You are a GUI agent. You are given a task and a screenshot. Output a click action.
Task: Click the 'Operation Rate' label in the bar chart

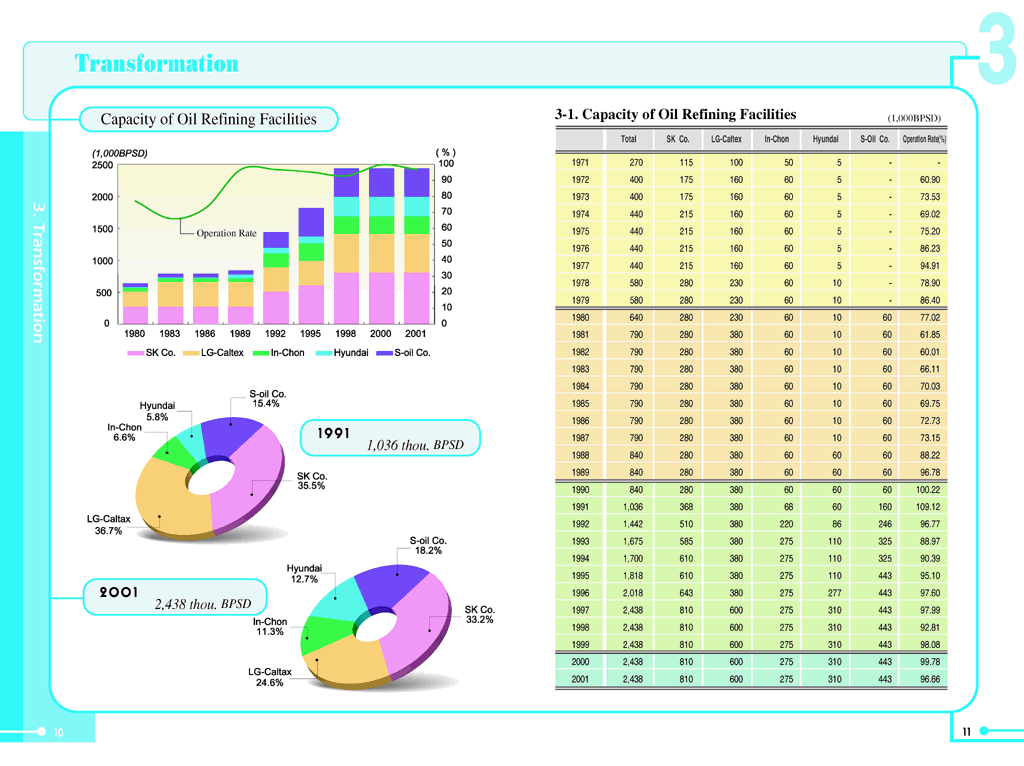coord(226,233)
